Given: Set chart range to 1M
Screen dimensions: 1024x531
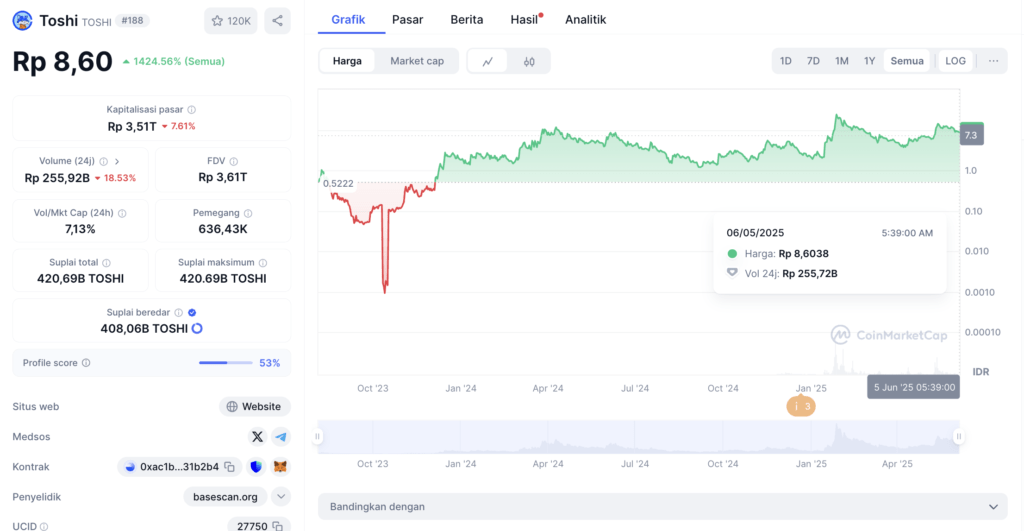Looking at the screenshot, I should 842,61.
